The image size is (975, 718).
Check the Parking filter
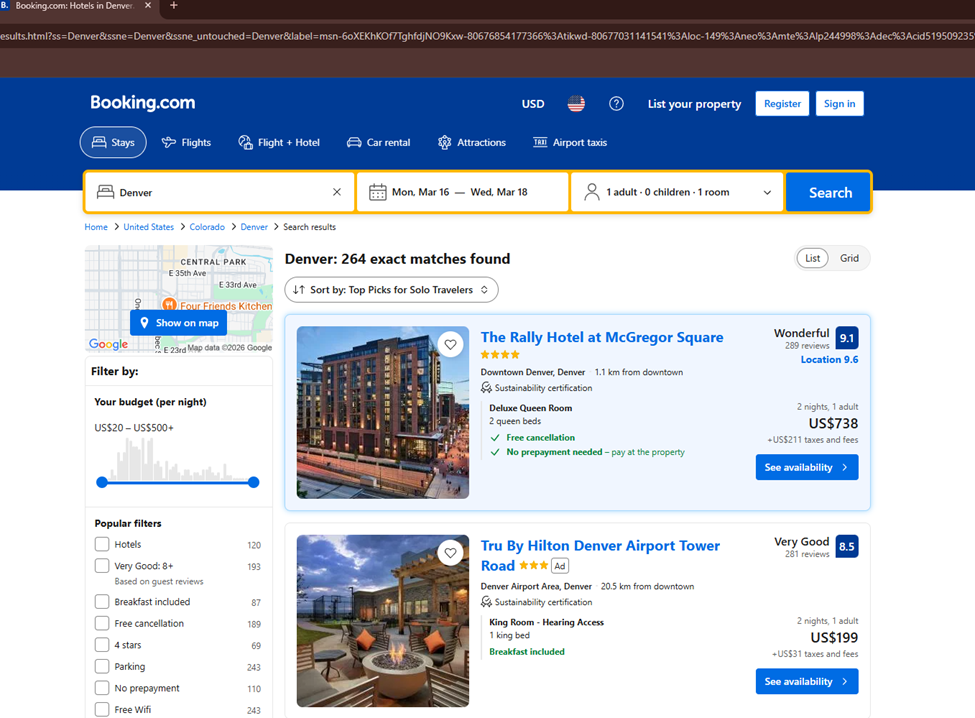pyautogui.click(x=102, y=666)
